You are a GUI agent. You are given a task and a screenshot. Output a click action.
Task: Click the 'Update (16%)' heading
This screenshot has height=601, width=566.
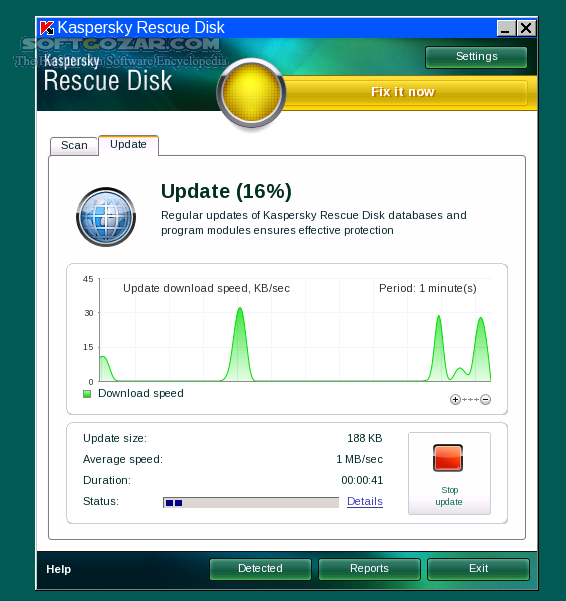point(226,191)
